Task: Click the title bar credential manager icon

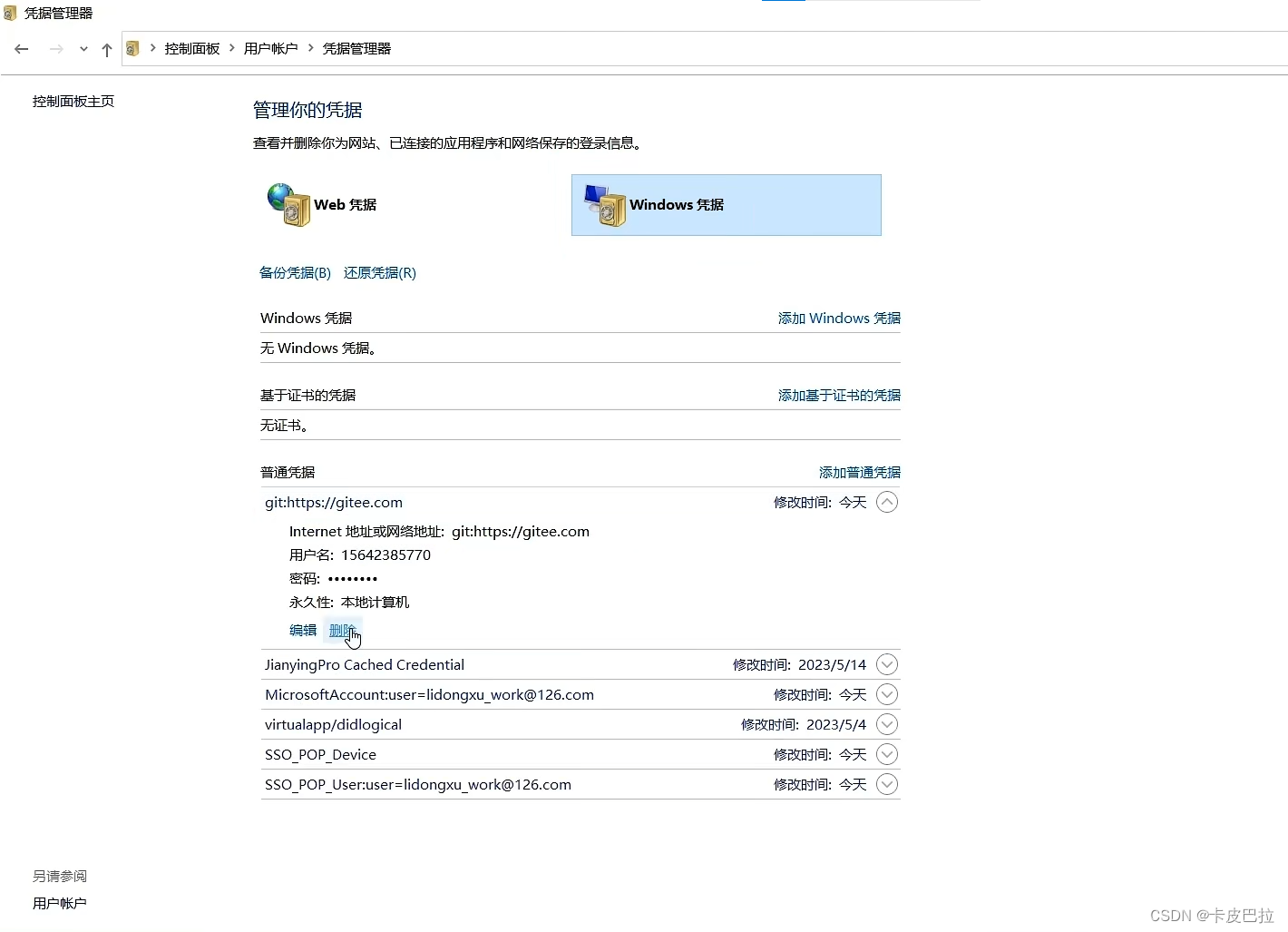Action: (11, 13)
